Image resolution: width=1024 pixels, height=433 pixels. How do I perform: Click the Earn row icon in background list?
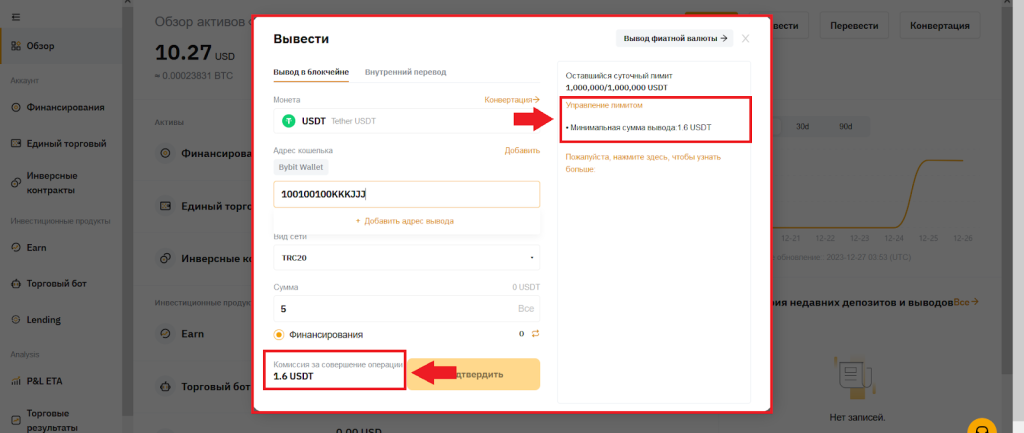(165, 334)
